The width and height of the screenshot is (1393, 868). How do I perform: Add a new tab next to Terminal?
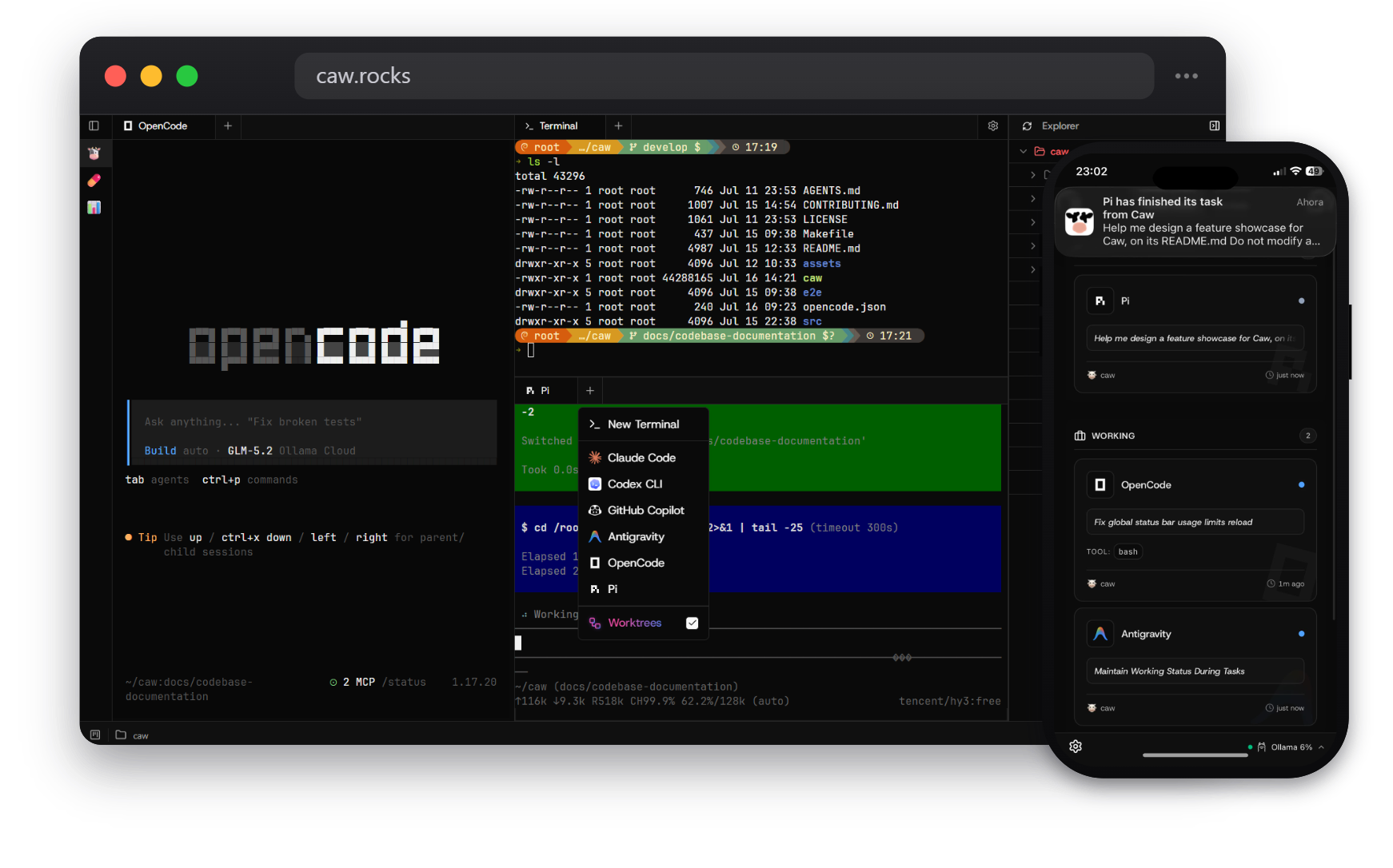click(618, 125)
